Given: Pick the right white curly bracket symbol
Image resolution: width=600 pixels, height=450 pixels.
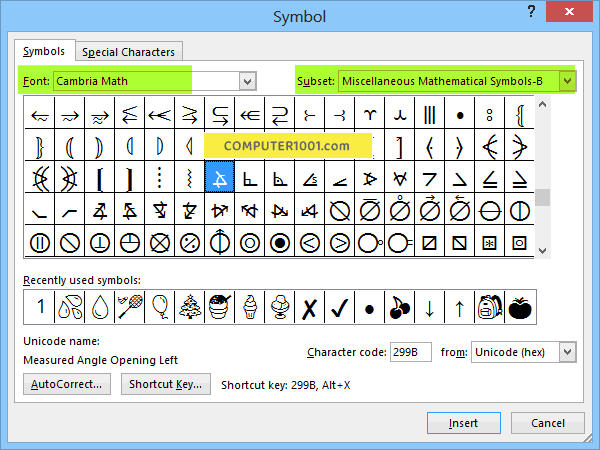Looking at the screenshot, I should point(40,145).
